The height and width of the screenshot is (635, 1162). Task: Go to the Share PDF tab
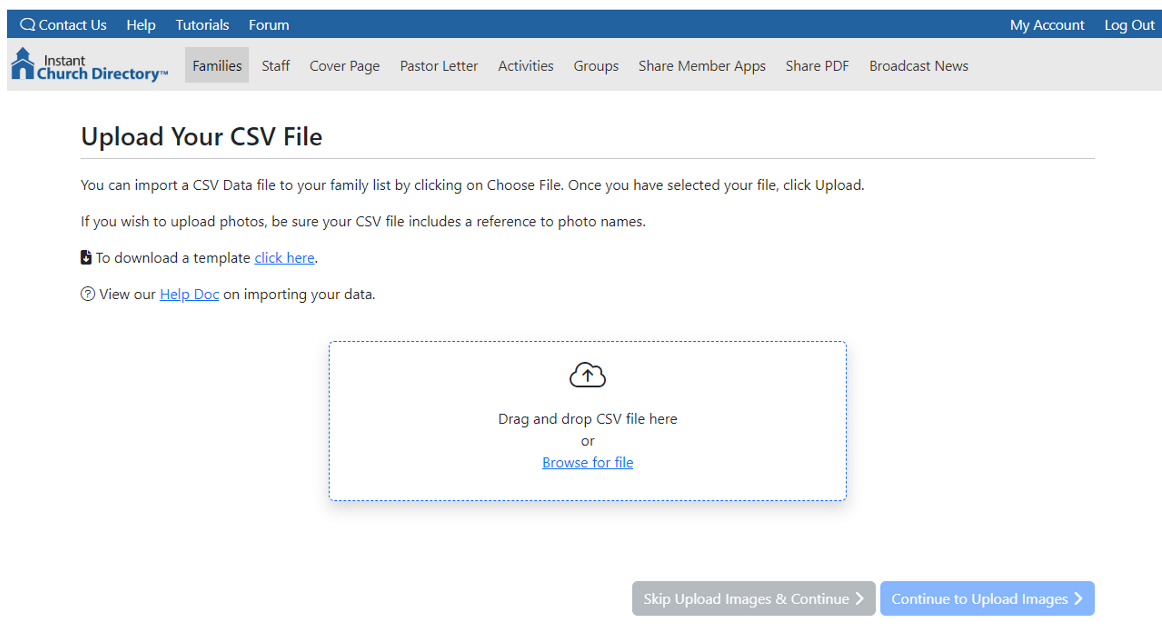coord(817,65)
